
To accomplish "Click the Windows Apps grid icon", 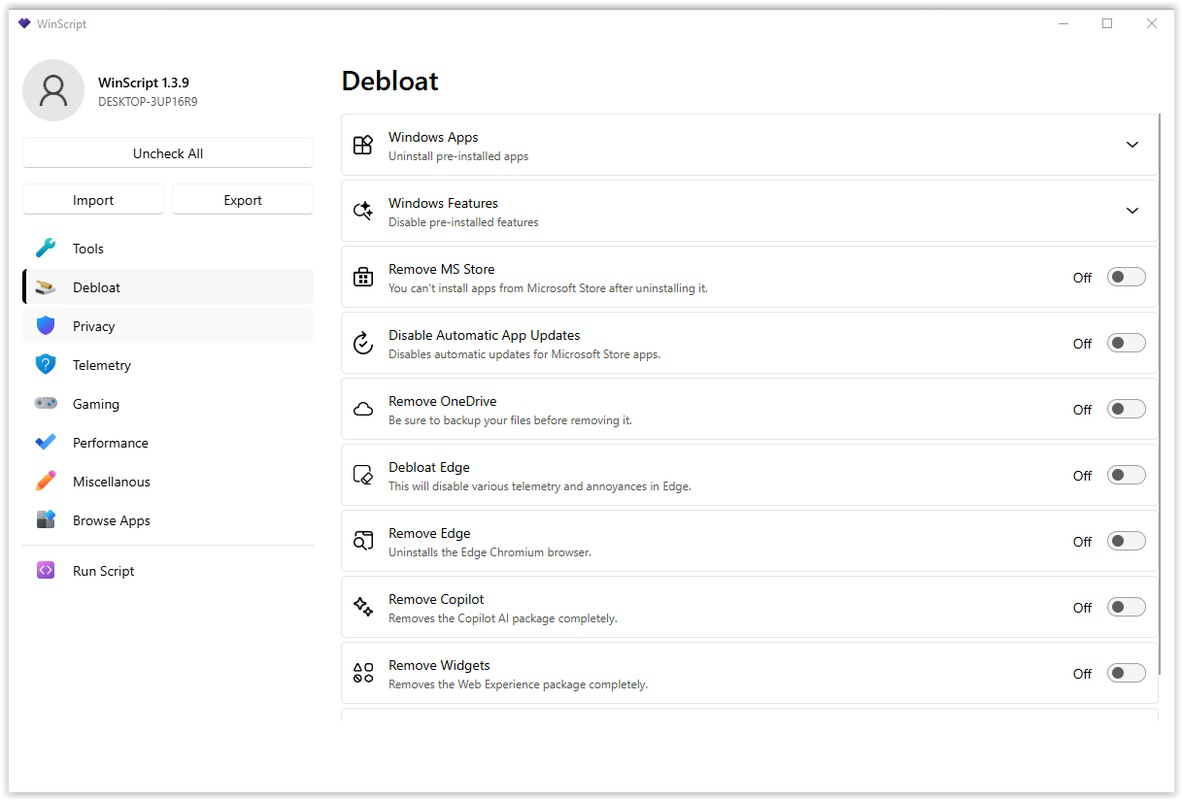I will pyautogui.click(x=363, y=145).
